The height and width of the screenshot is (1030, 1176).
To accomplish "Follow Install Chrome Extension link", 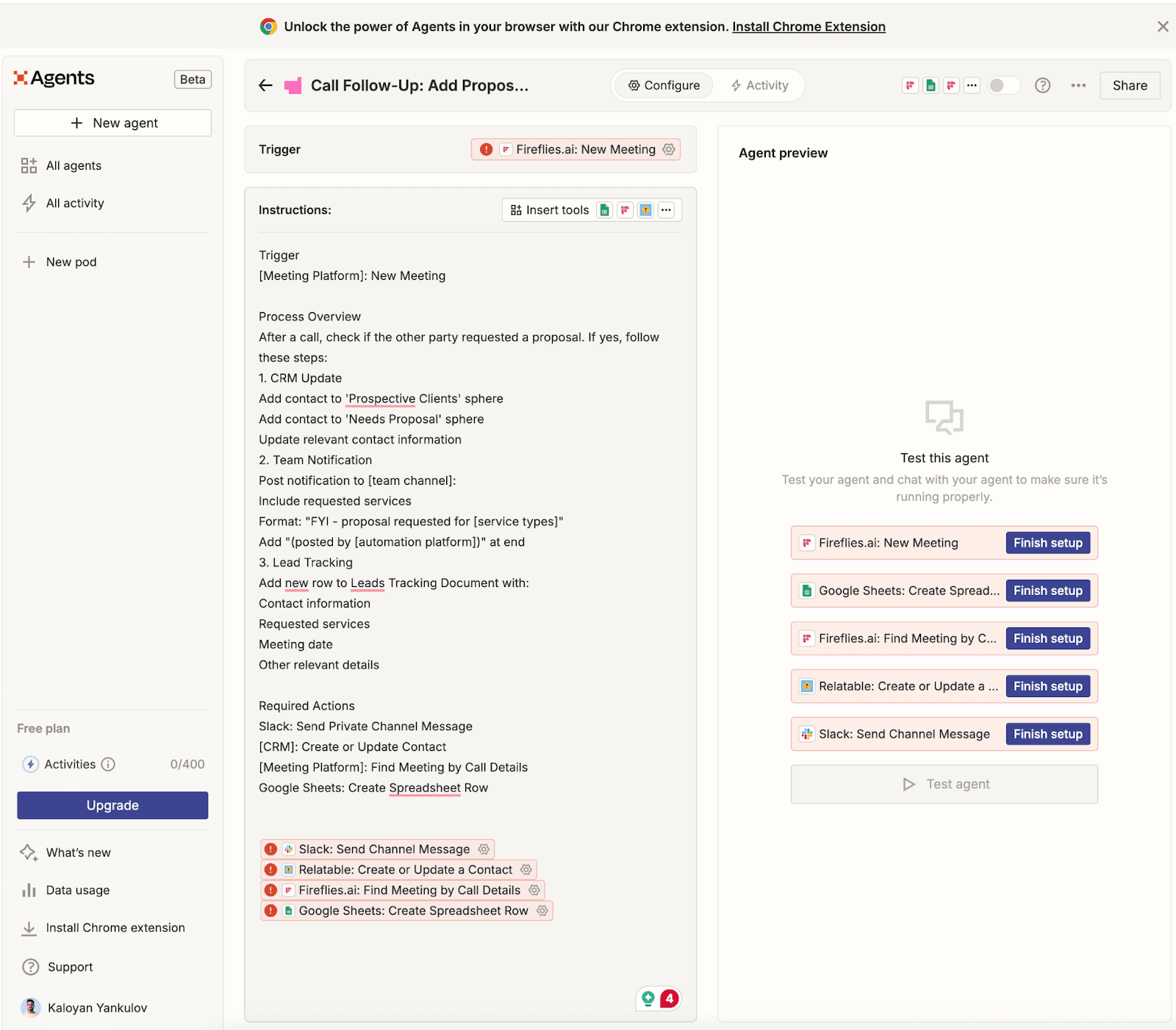I will pos(808,26).
